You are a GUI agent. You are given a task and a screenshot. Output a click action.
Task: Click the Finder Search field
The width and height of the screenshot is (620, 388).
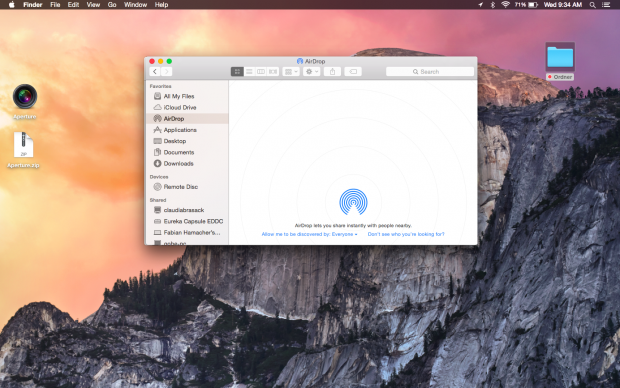(x=430, y=72)
